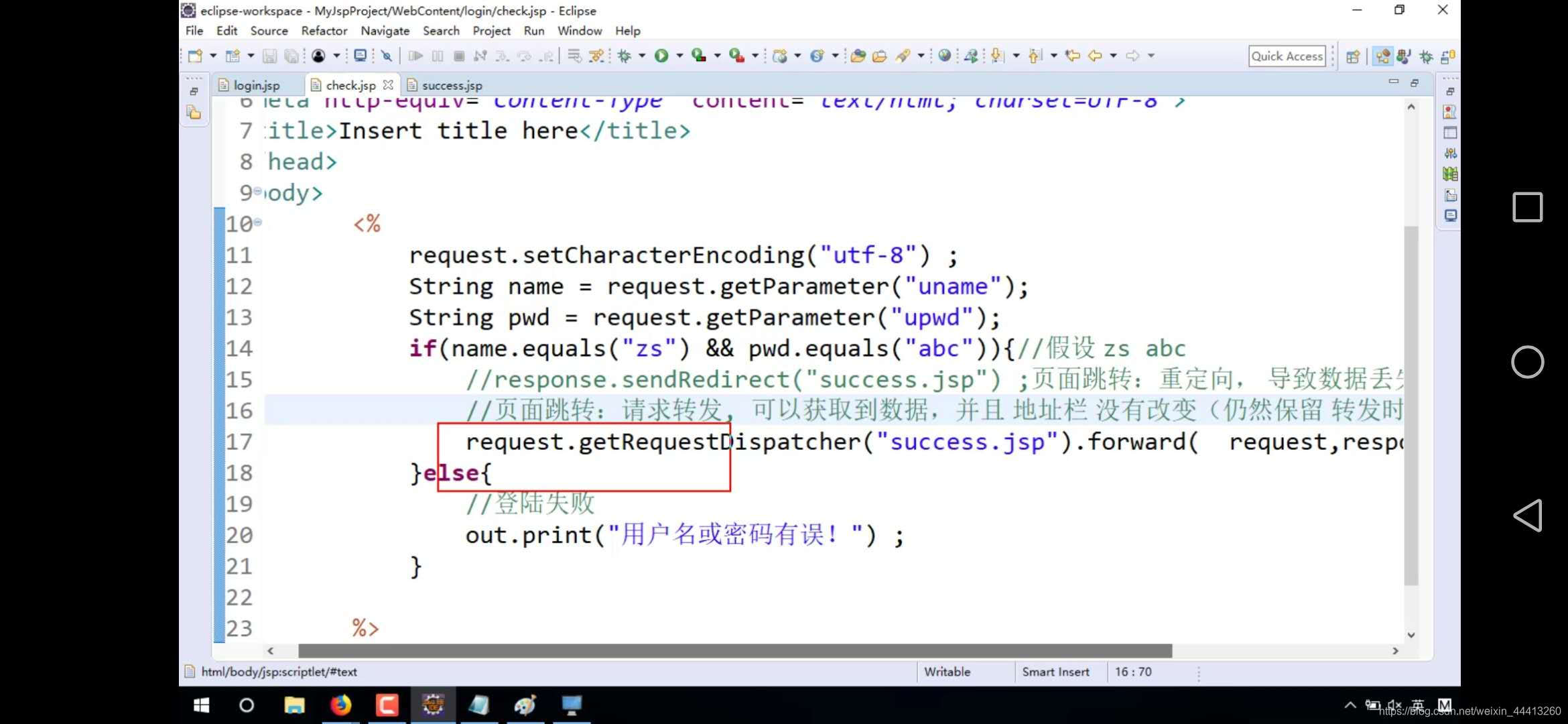Viewport: 1568px width, 724px height.
Task: Open the Debug dropdown arrow
Action: pos(642,56)
